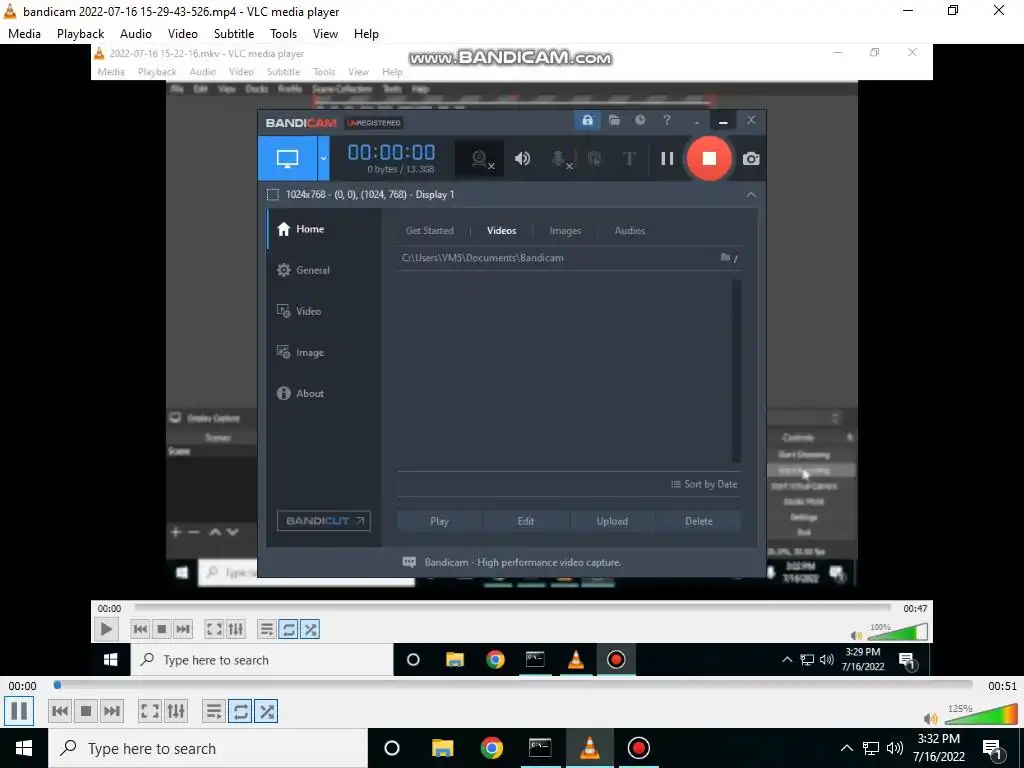The height and width of the screenshot is (768, 1024).
Task: Switch to Bandicam's Videos tab
Action: pos(502,231)
